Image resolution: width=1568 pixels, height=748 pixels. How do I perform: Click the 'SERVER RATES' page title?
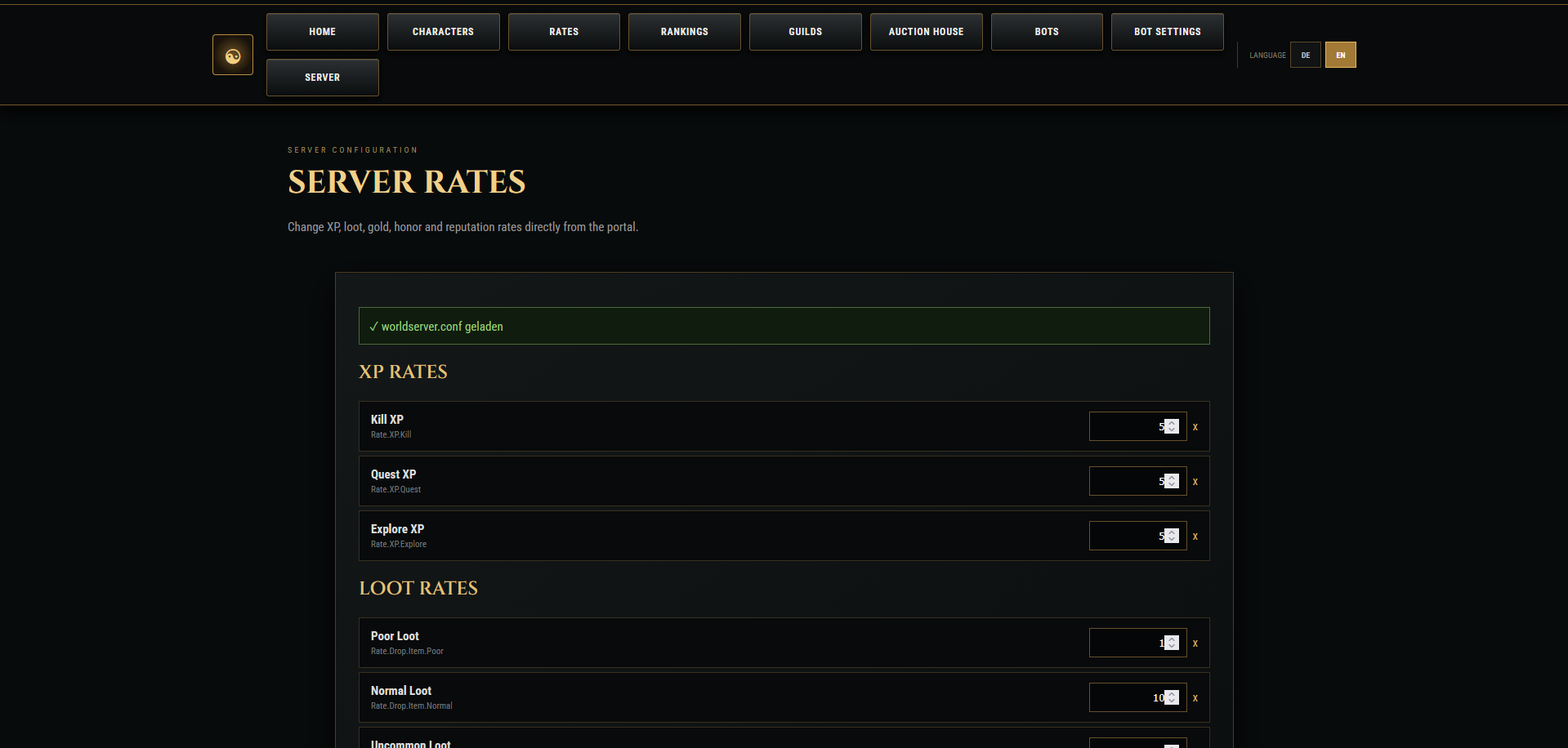pos(406,181)
